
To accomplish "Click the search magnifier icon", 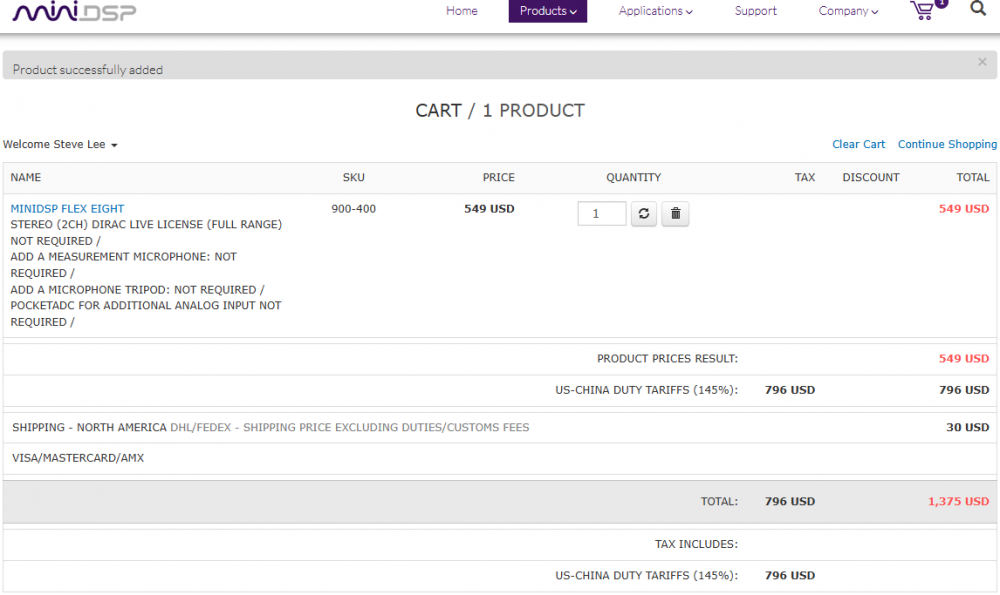I will [x=978, y=10].
